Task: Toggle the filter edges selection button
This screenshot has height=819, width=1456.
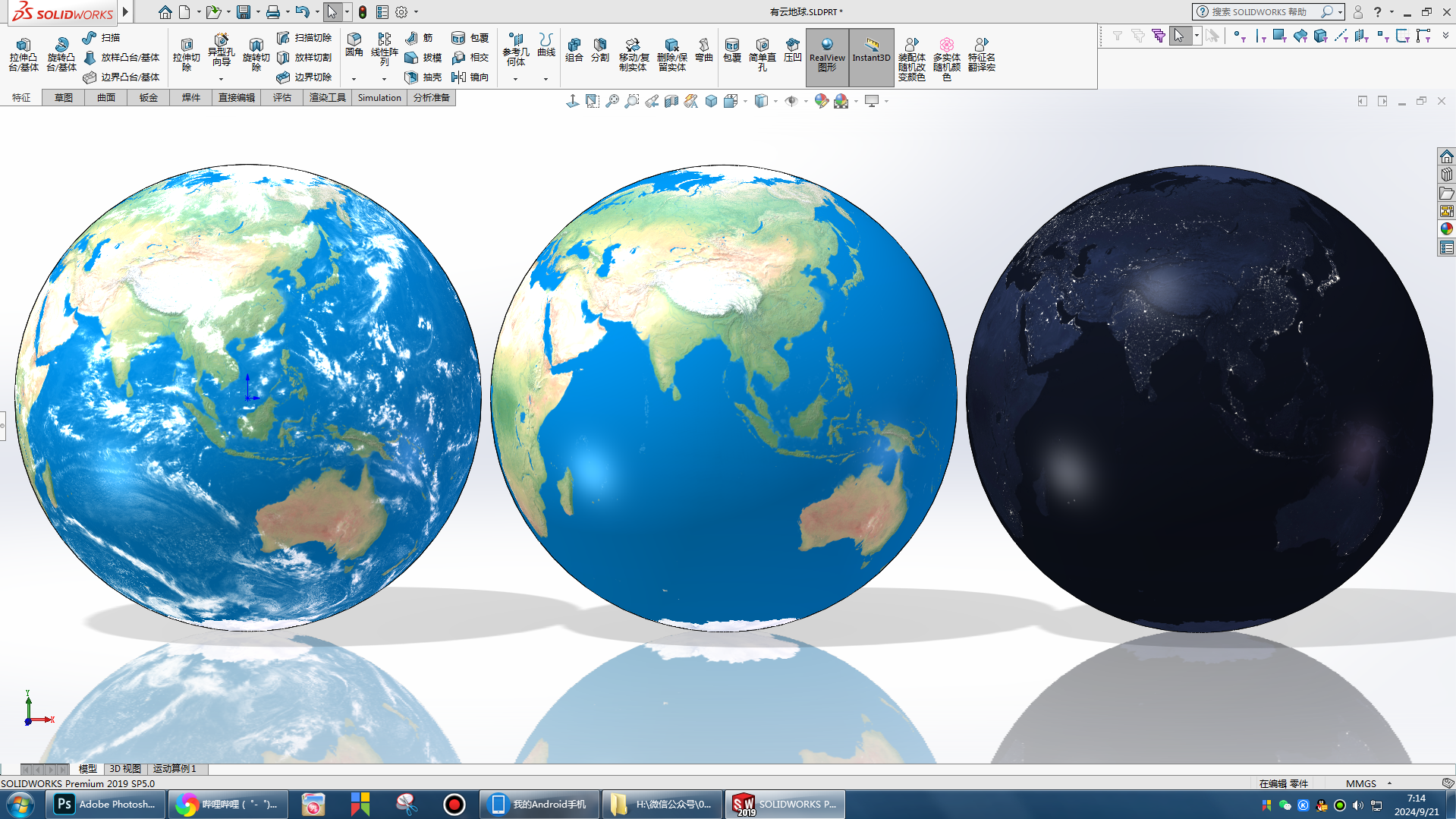Action: pos(1260,36)
